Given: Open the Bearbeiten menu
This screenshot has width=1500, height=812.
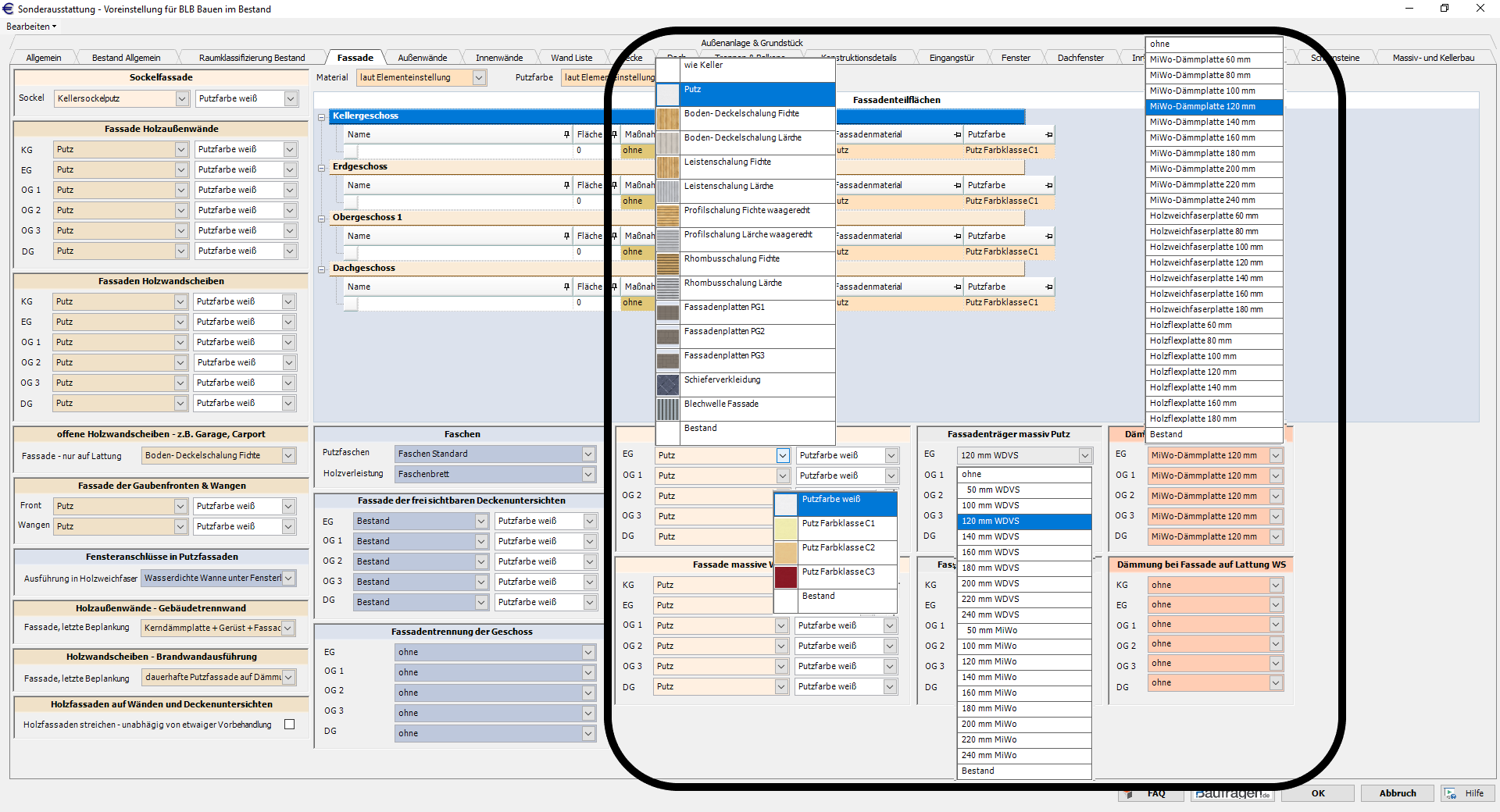Looking at the screenshot, I should pyautogui.click(x=31, y=27).
